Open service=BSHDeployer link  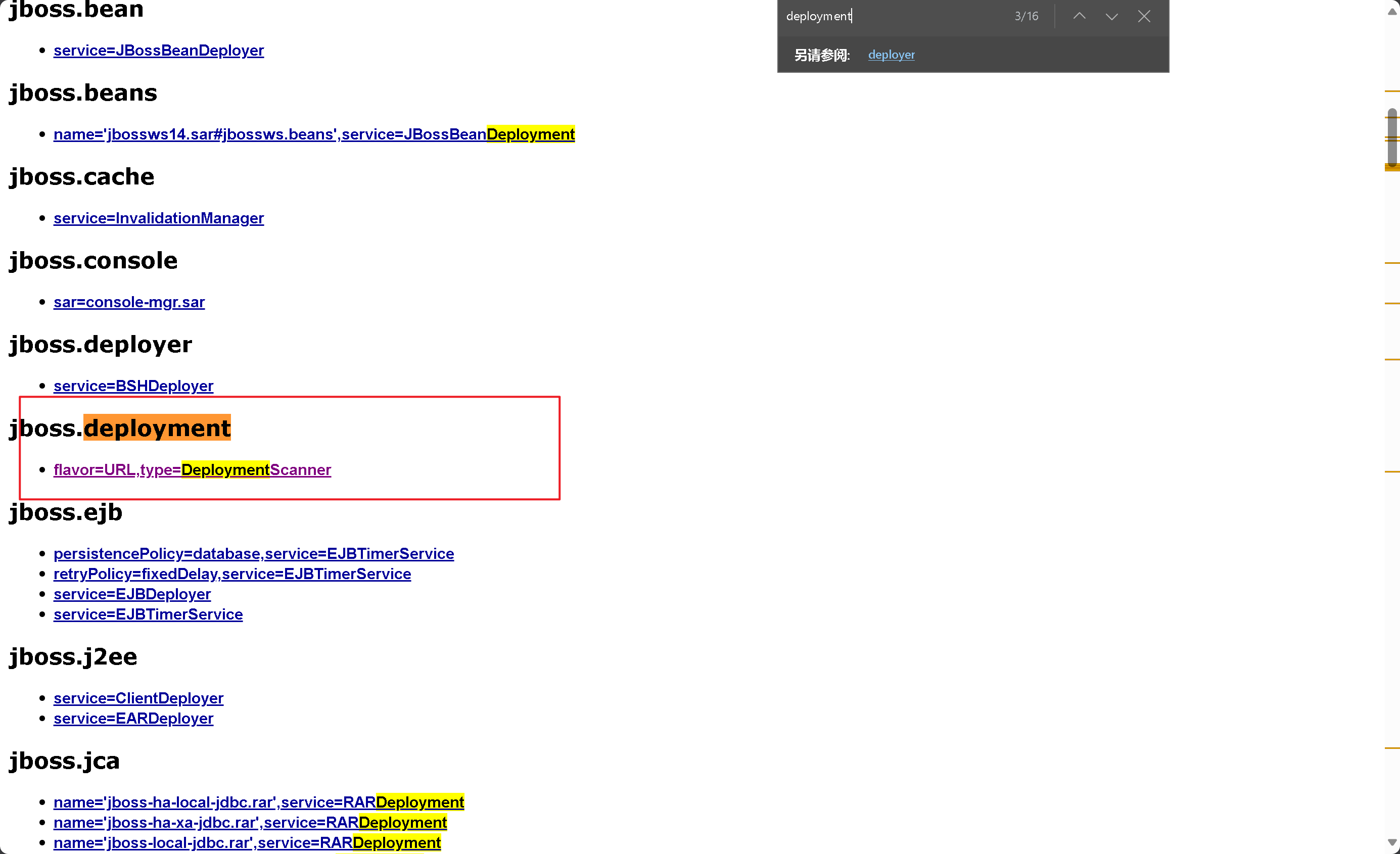[133, 387]
